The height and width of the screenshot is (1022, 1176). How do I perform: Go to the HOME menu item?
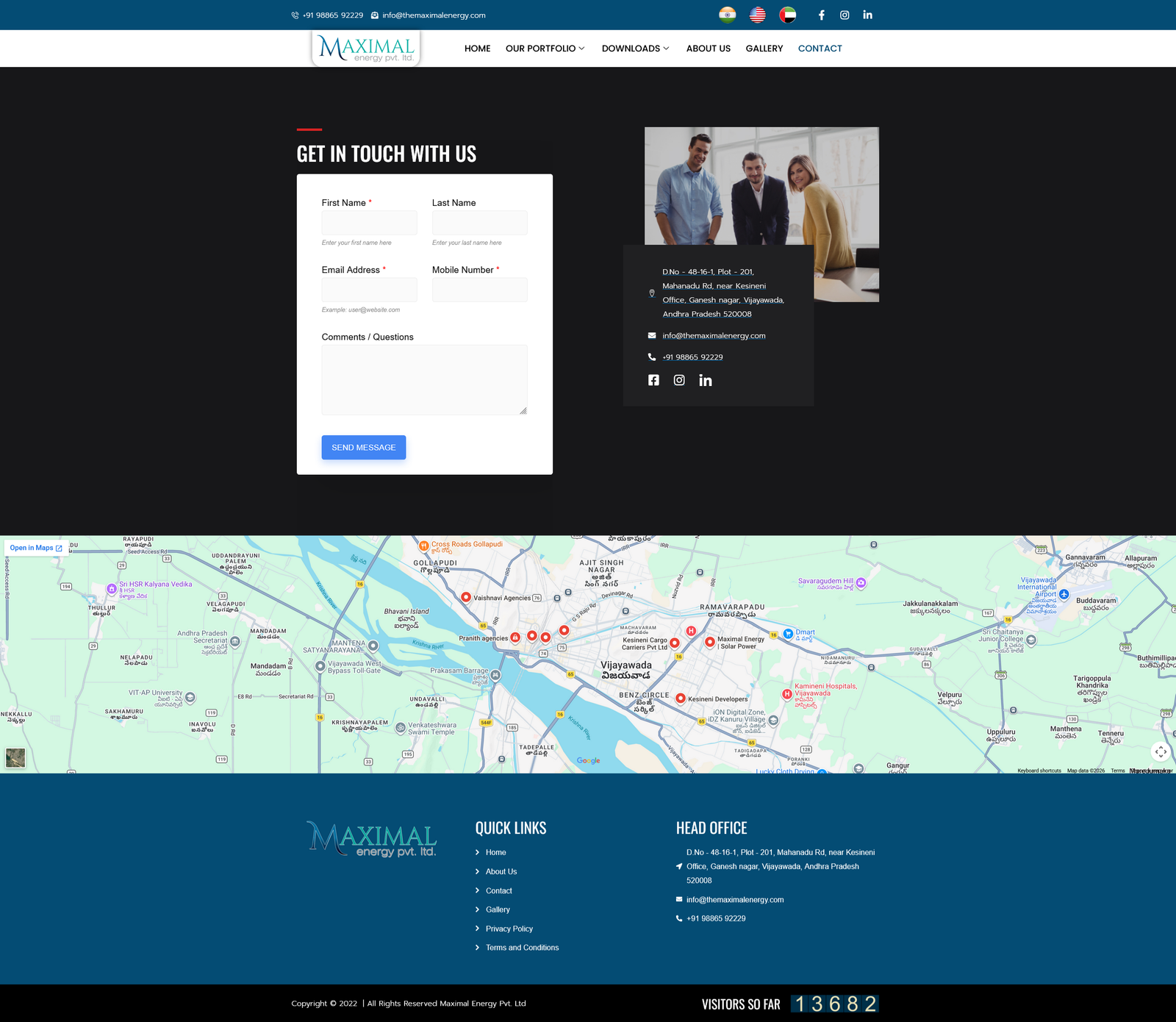tap(478, 49)
